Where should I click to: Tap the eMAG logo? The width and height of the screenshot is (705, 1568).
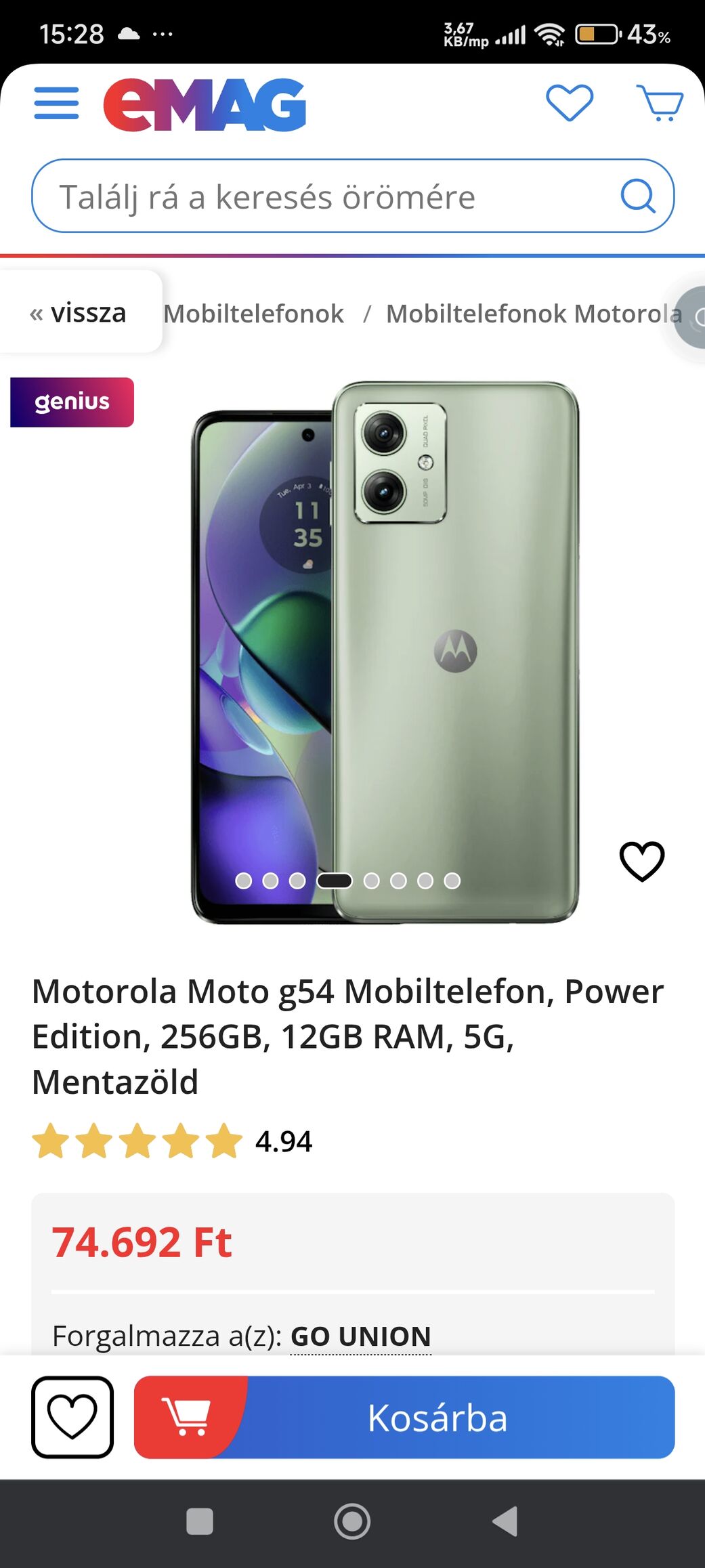205,104
